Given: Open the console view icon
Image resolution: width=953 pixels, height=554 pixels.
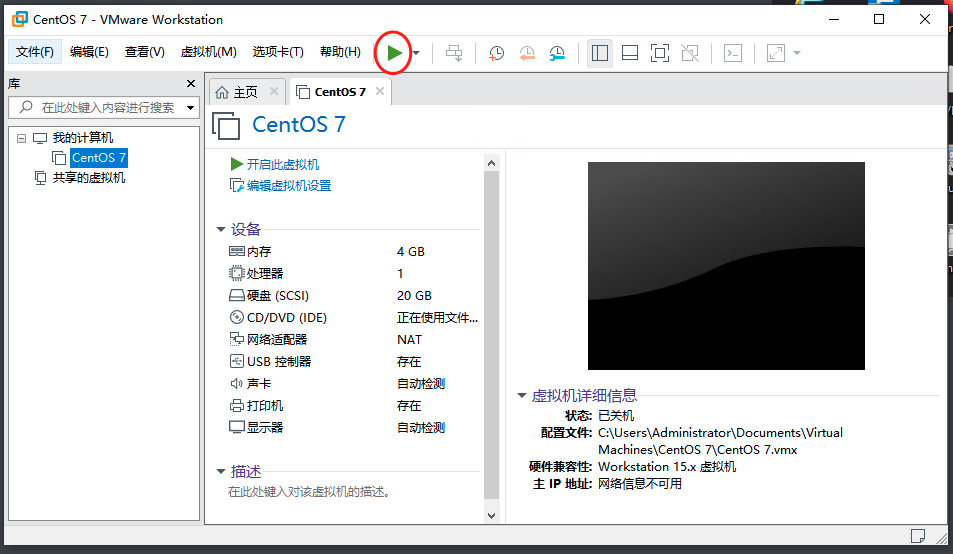Looking at the screenshot, I should click(x=733, y=53).
